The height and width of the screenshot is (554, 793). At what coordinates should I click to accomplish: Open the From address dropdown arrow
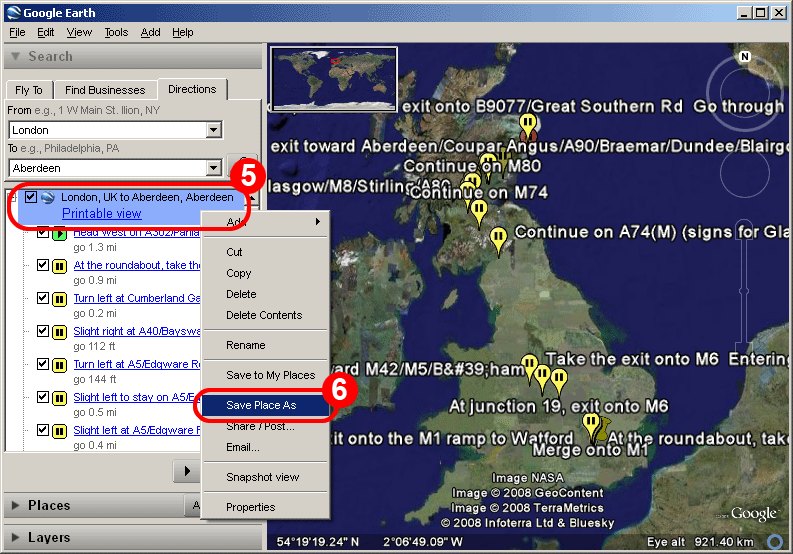[214, 130]
